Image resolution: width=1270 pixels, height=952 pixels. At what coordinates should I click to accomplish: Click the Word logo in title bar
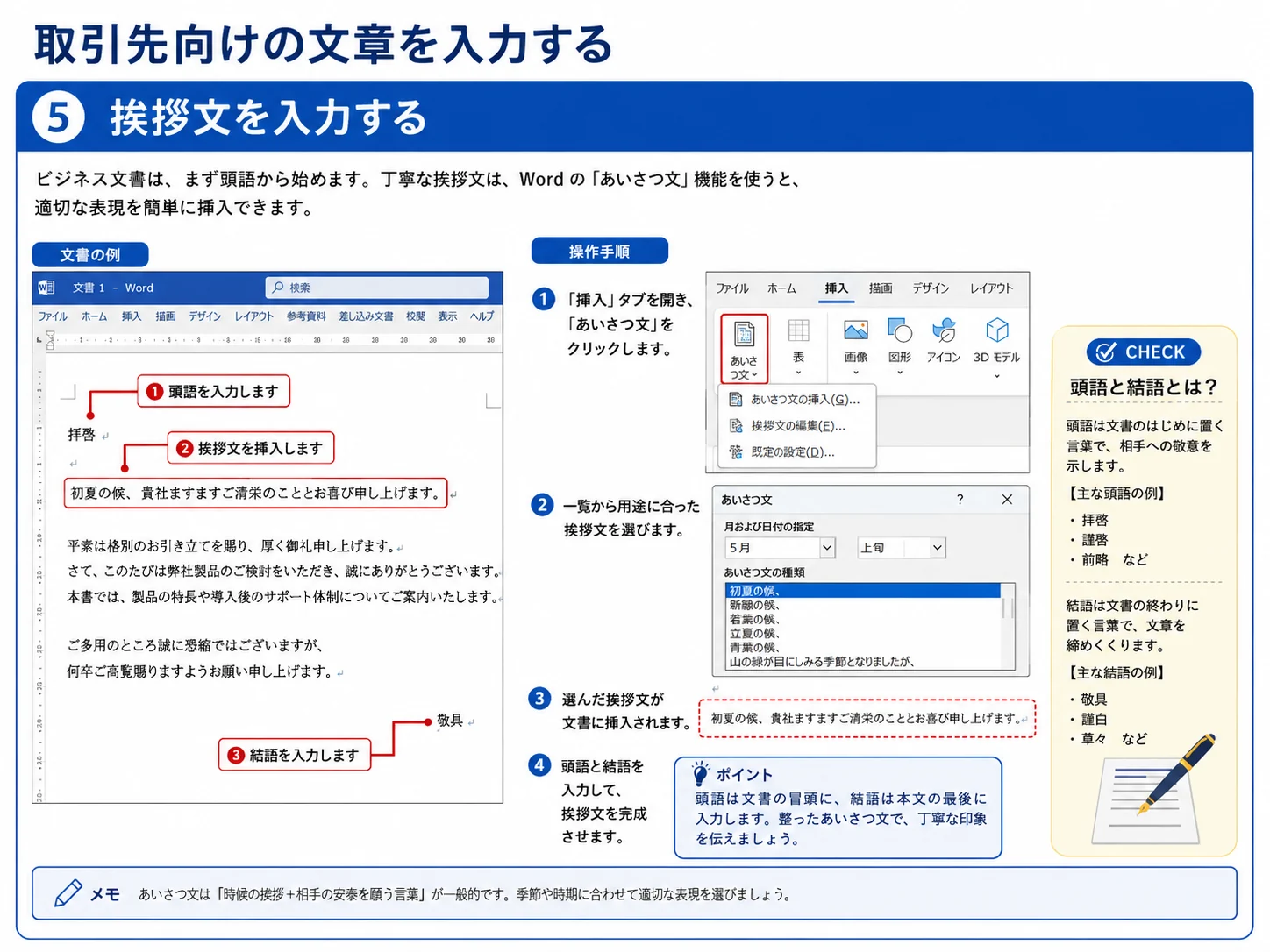46,288
